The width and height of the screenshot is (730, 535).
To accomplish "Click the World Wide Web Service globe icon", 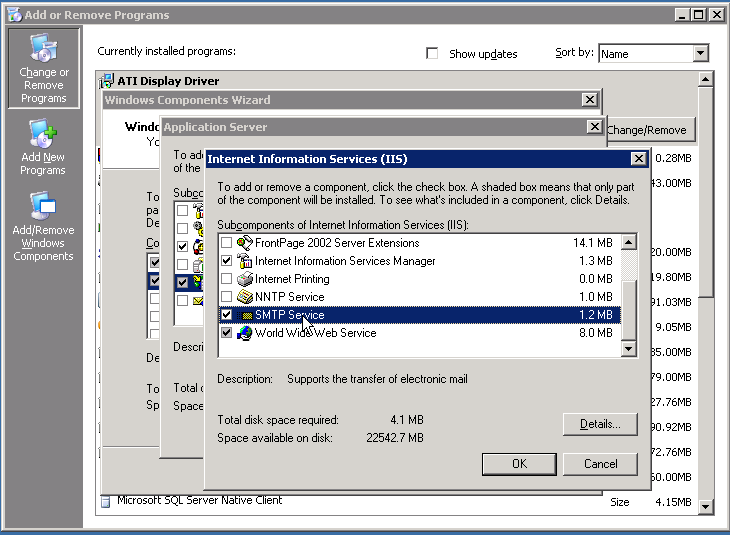I will (244, 333).
